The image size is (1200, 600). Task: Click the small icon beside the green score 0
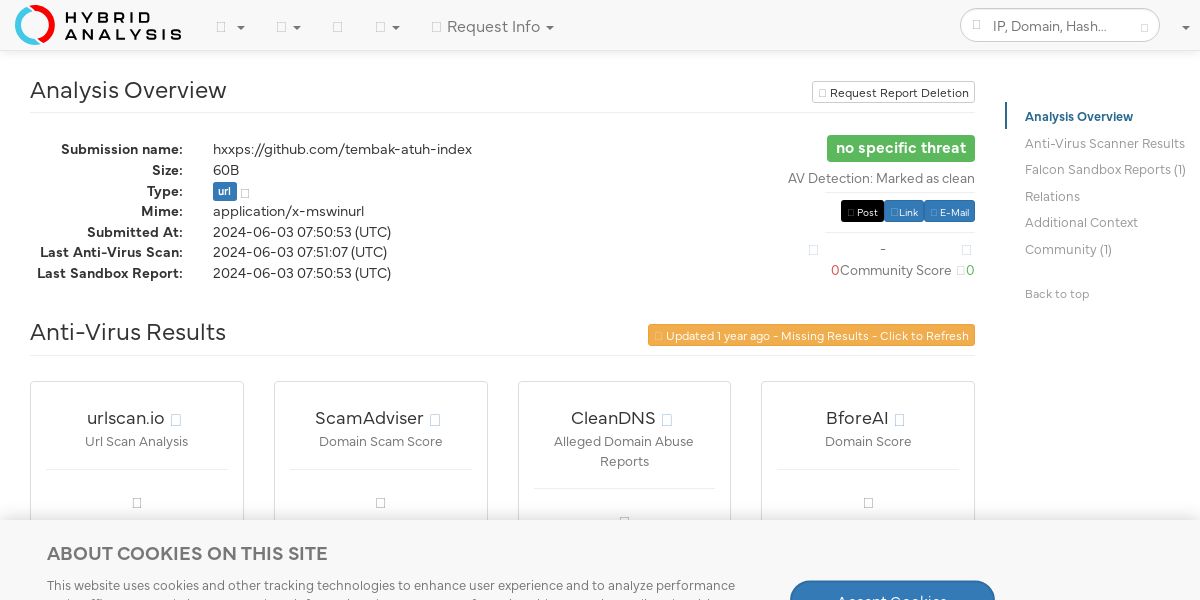pos(961,271)
